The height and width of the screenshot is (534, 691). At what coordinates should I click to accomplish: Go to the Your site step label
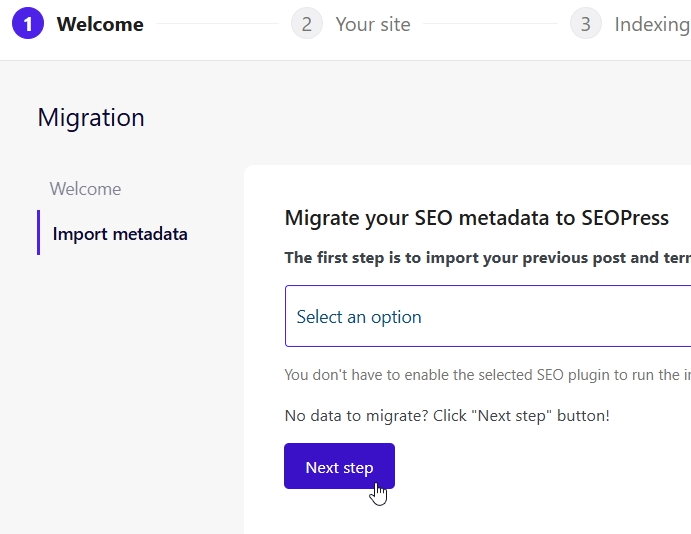(373, 24)
